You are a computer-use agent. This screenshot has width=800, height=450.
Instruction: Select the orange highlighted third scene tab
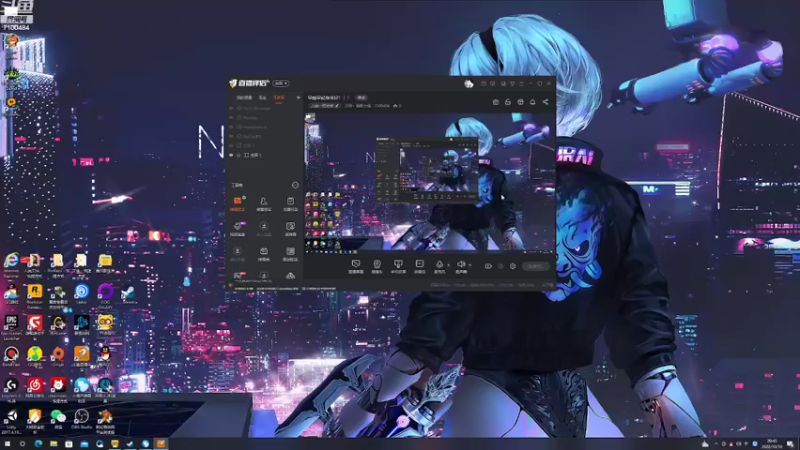tap(279, 97)
